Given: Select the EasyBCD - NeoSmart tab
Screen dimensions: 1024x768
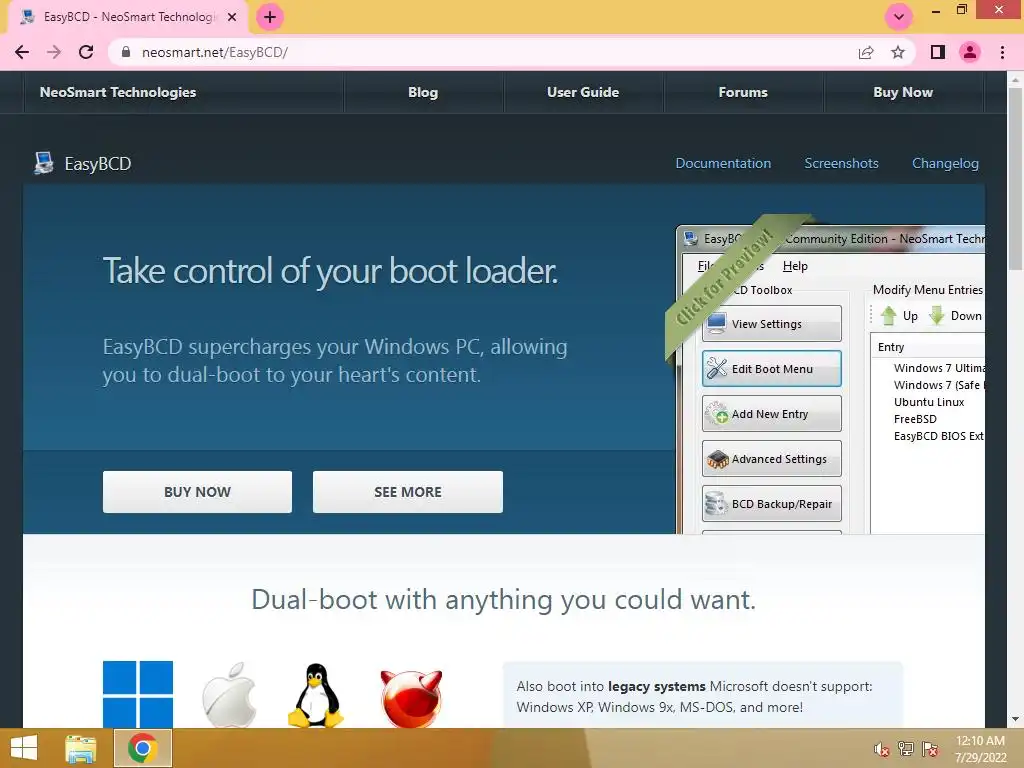Looking at the screenshot, I should [129, 17].
